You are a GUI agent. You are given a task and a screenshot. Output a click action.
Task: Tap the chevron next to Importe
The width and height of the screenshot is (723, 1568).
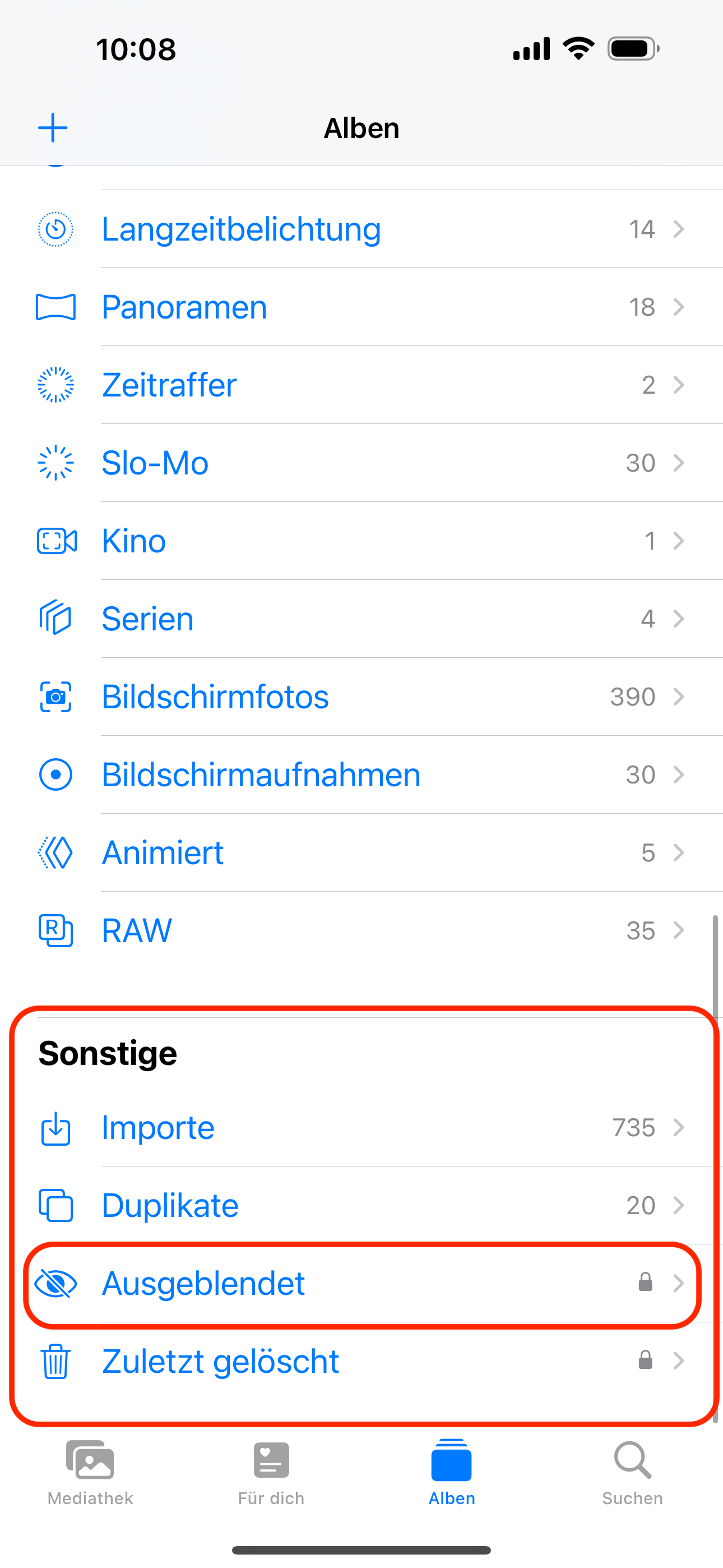point(679,1127)
